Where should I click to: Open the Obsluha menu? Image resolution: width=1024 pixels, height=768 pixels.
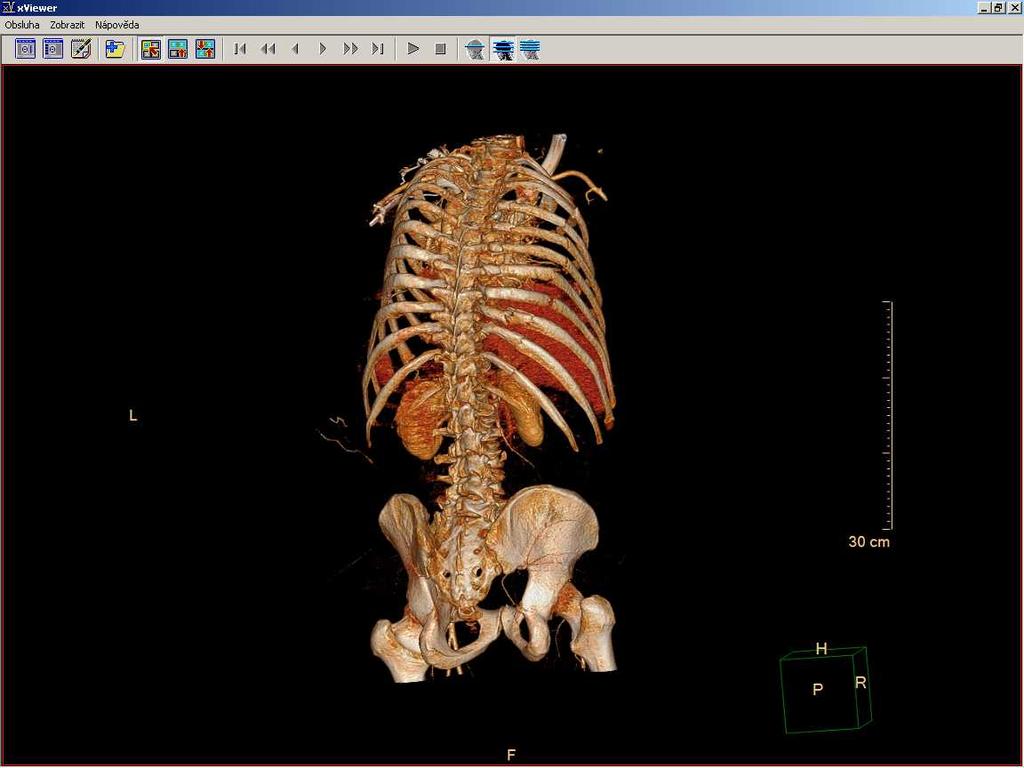point(22,25)
